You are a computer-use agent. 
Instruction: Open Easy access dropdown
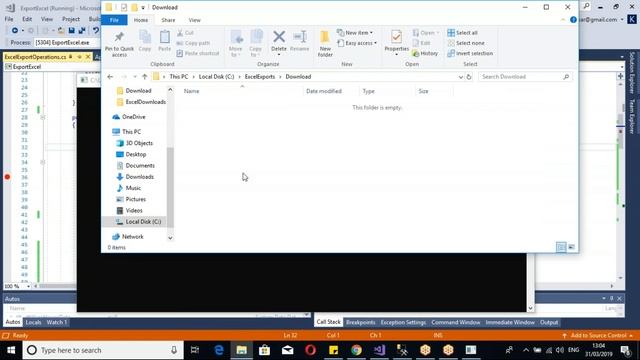coord(357,43)
